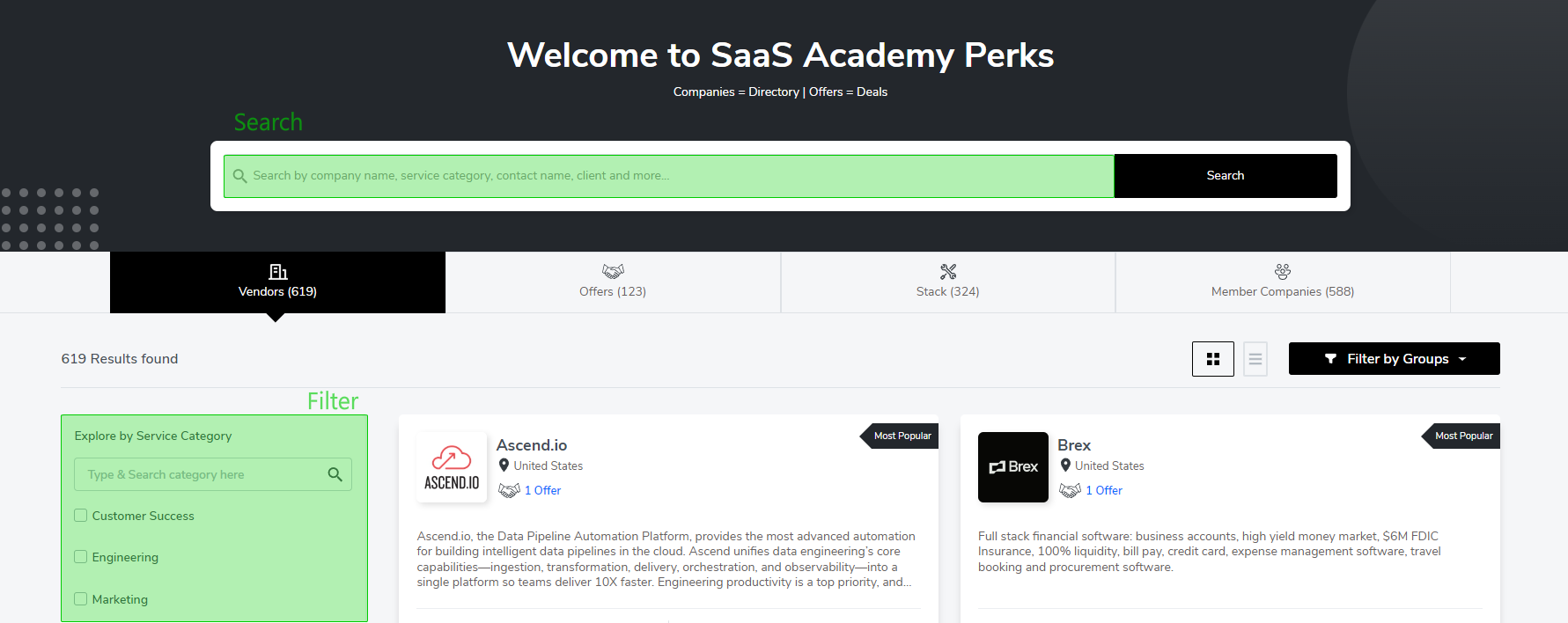1568x623 pixels.
Task: Click the magnifier icon in main search bar
Action: pos(239,176)
